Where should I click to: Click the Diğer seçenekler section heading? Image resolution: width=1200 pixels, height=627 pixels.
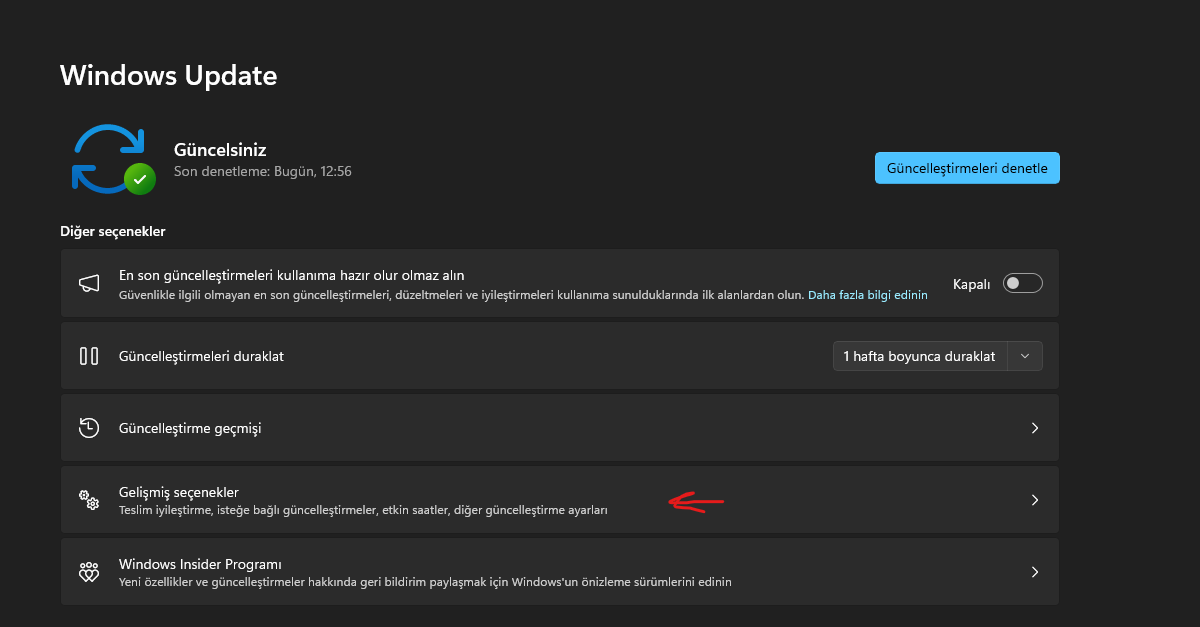point(112,231)
